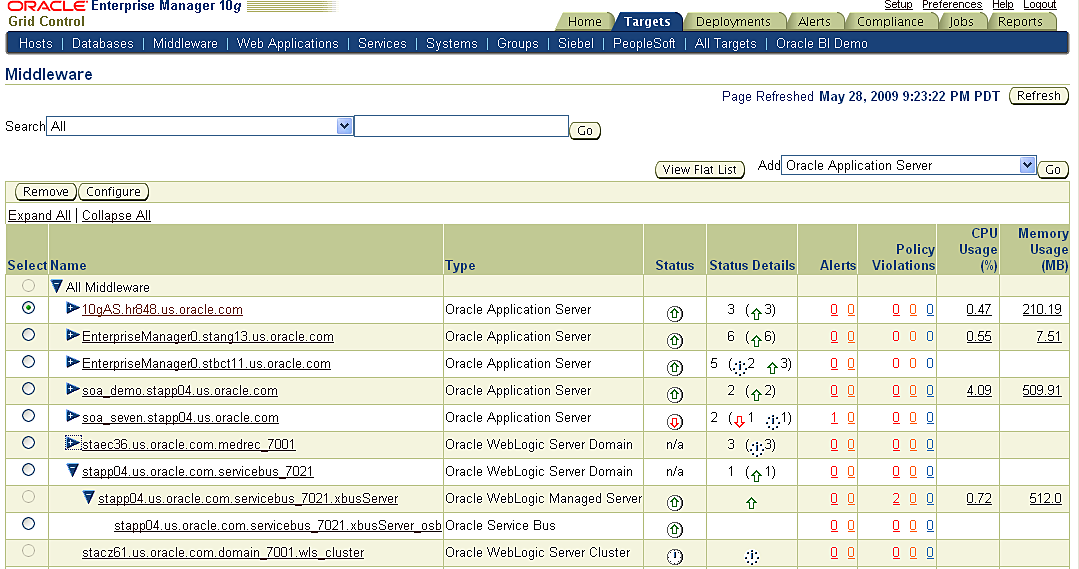Image resolution: width=1079 pixels, height=569 pixels.
Task: Collapse the All Middleware tree node
Action: click(57, 286)
